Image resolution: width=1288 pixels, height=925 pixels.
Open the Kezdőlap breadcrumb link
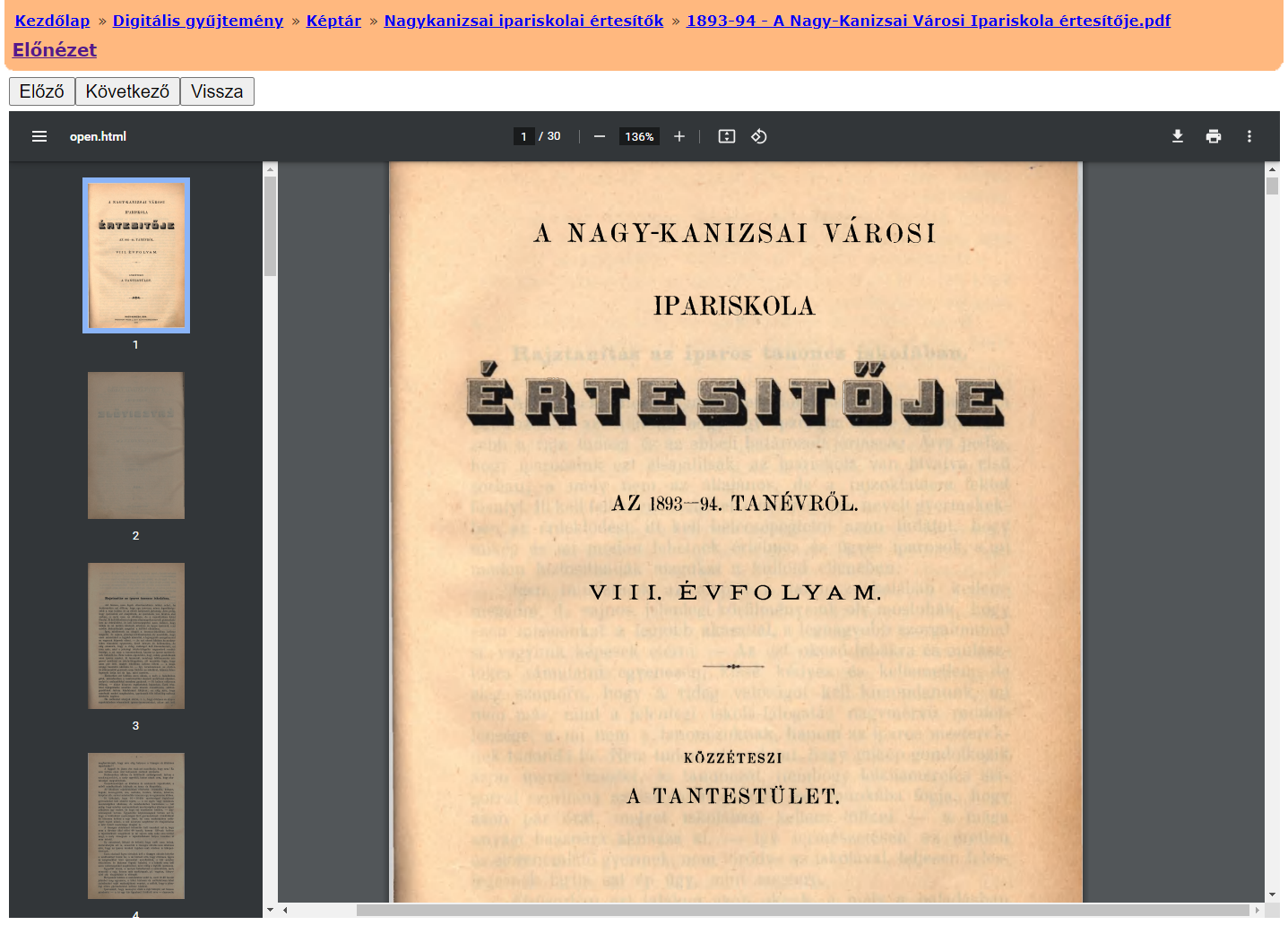tap(52, 21)
